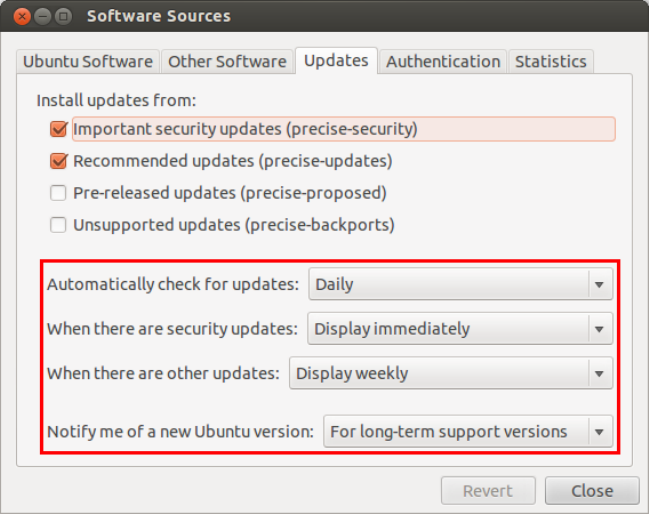Uncheck Important security updates checkbox
Screen dimensions: 649x514
click(58, 129)
